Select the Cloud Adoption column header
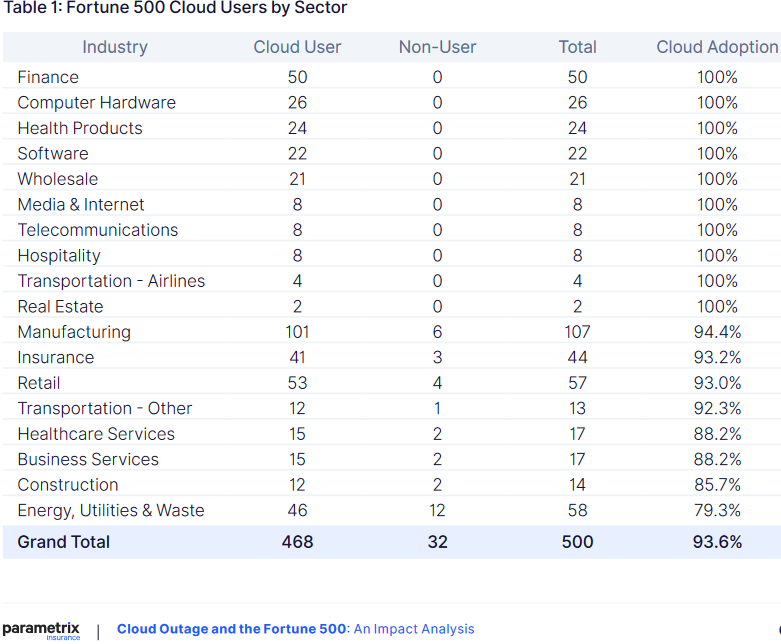The width and height of the screenshot is (781, 644). 716,47
